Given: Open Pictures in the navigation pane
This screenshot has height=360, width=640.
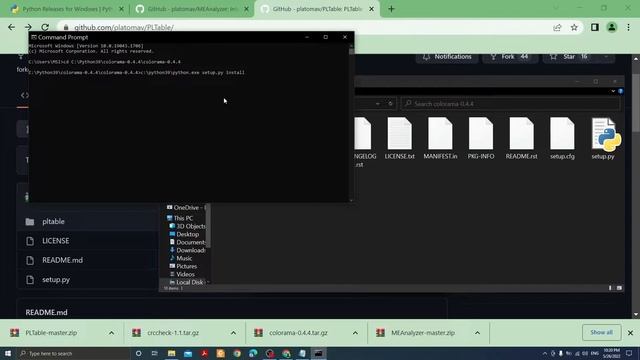Looking at the screenshot, I should pos(183,266).
